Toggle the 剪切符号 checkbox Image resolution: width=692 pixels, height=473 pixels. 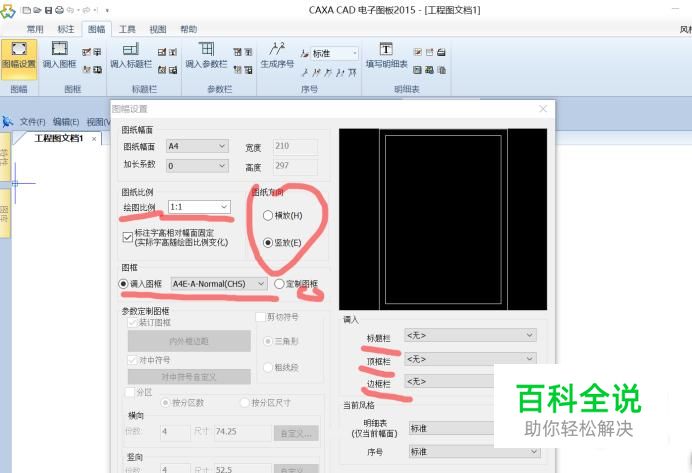[260, 317]
